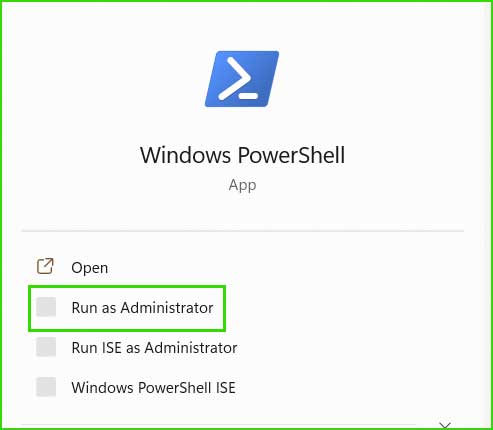493x430 pixels.
Task: Click the word Open in the actions
Action: pyautogui.click(x=90, y=268)
